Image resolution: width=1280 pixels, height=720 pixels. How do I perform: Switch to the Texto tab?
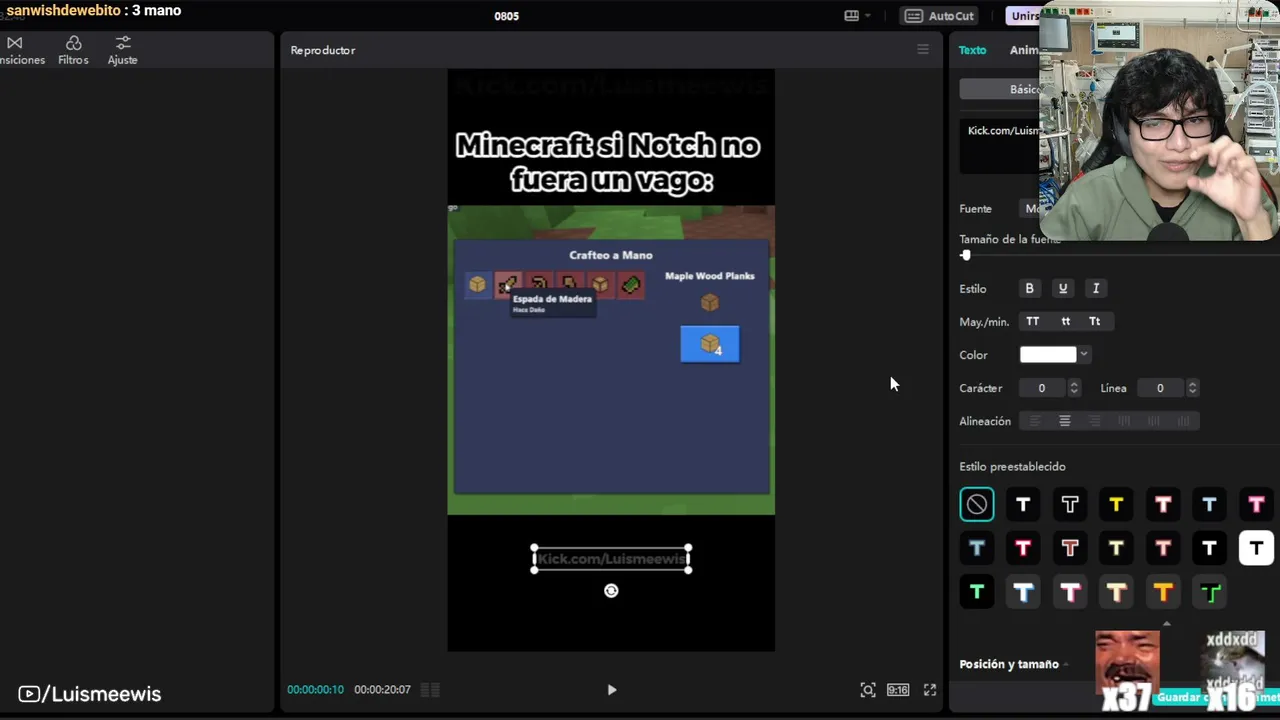coord(972,50)
